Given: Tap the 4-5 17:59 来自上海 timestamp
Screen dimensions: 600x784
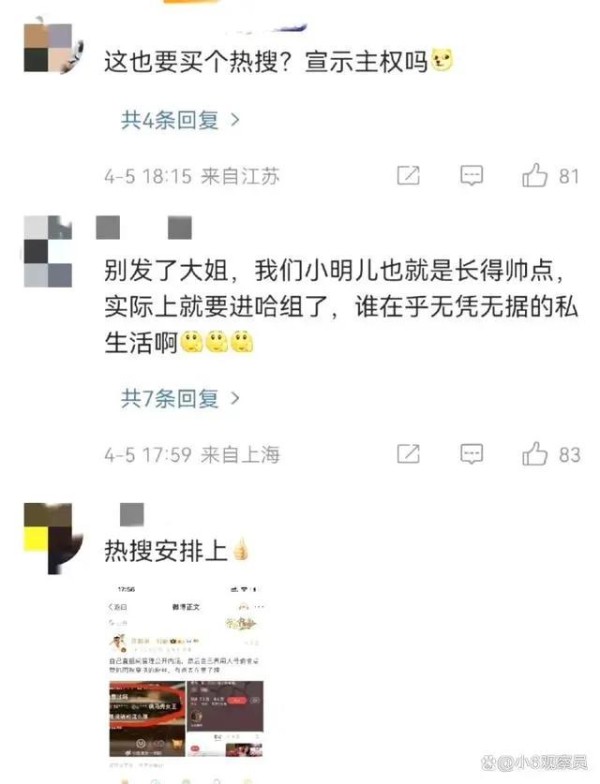Looking at the screenshot, I should [192, 454].
